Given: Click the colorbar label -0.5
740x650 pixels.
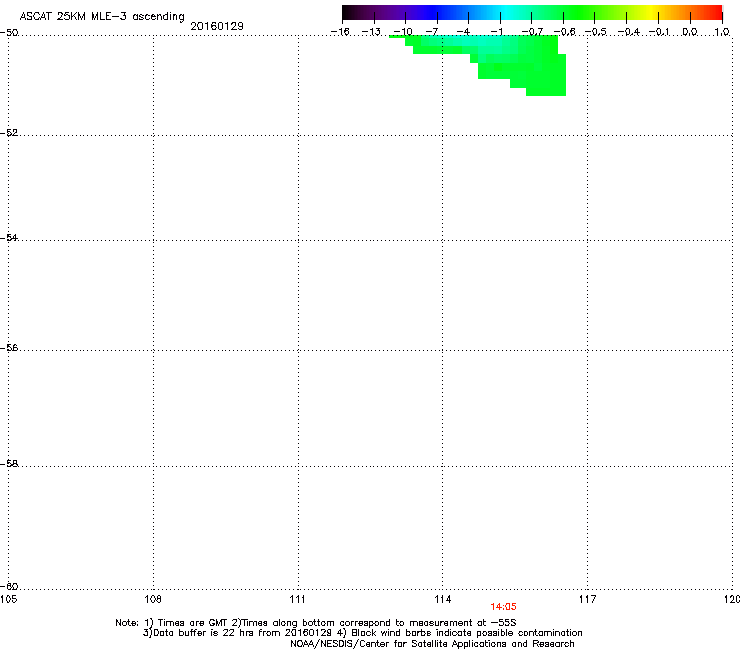Looking at the screenshot, I should coord(596,32).
